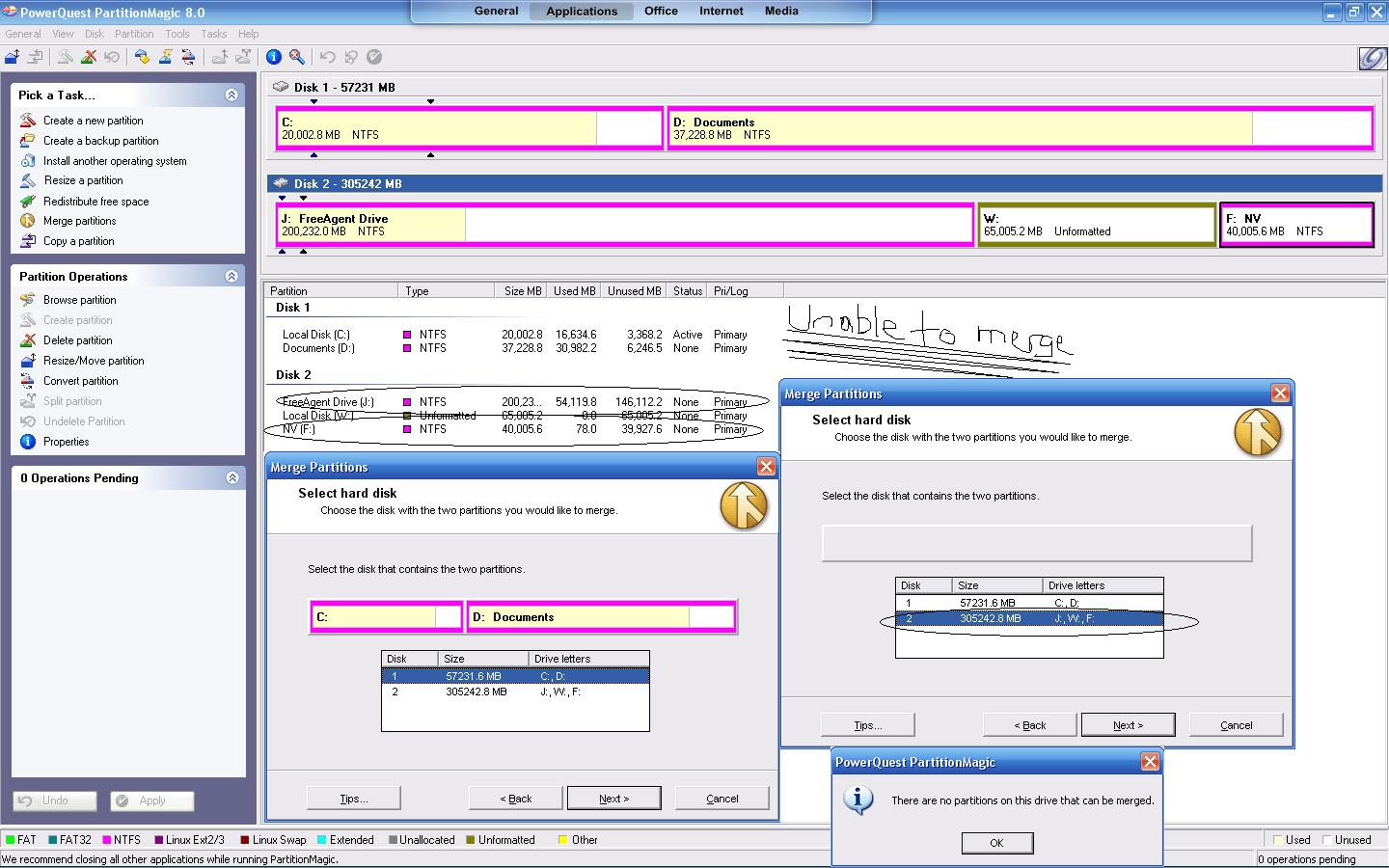Viewport: 1389px width, 868px height.
Task: Open the General menu
Action: click(x=23, y=34)
